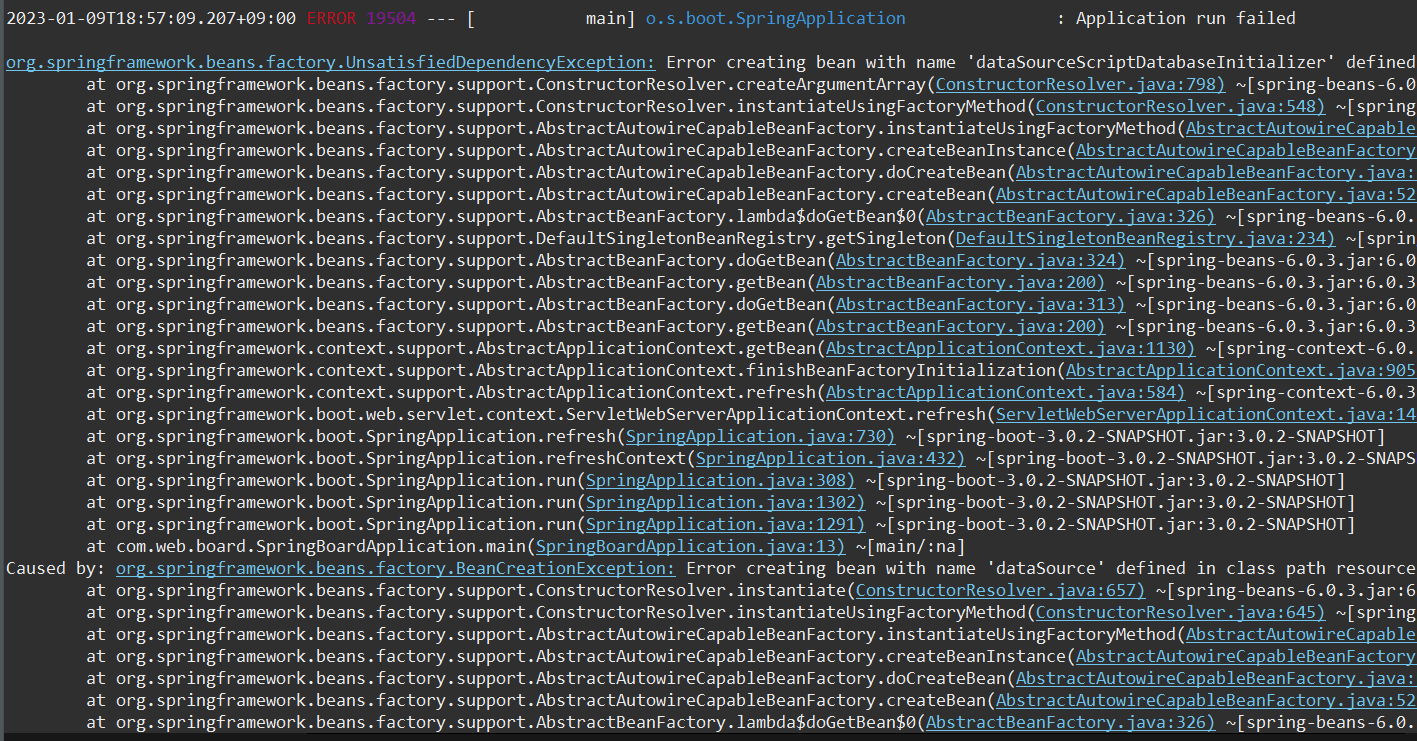This screenshot has width=1417, height=741.
Task: Open the UnsatisfiedDependencyException class link
Action: click(331, 62)
